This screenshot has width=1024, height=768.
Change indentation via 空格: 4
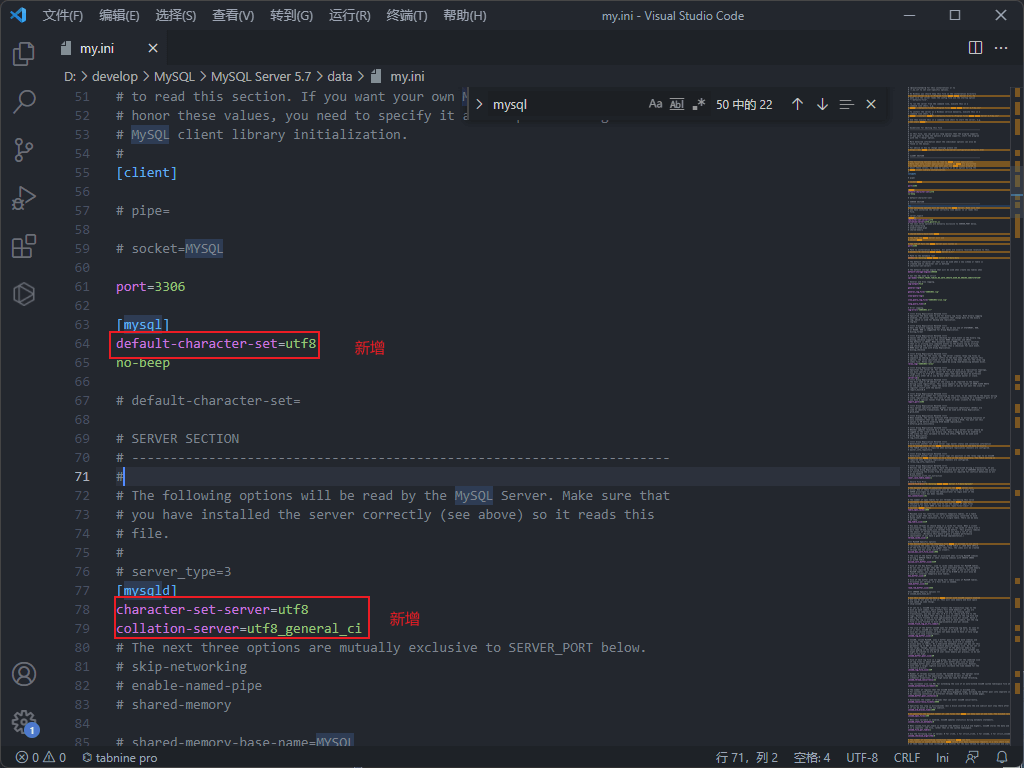point(812,758)
